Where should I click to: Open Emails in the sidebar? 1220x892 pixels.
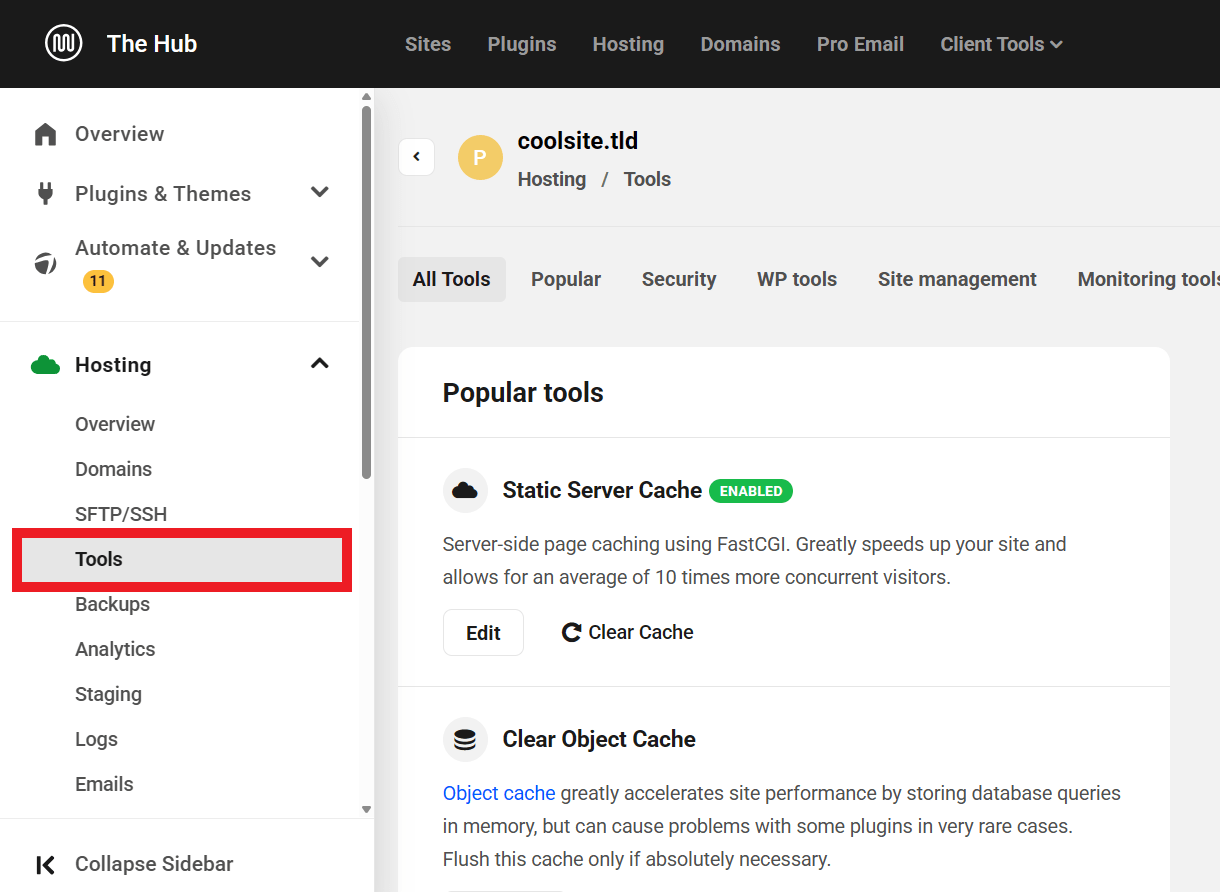104,784
